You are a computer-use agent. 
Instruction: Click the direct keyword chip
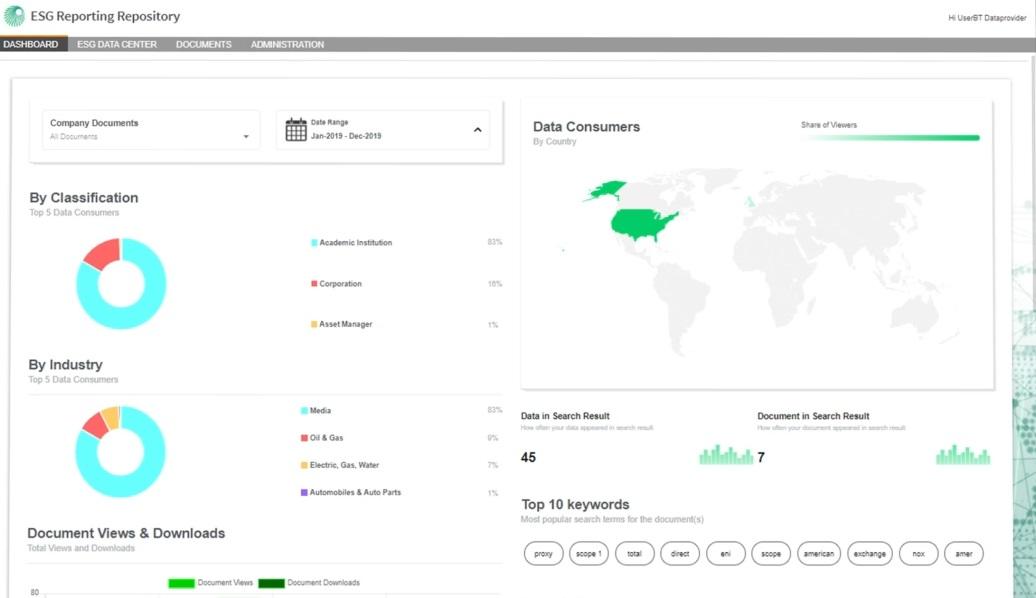coord(680,554)
